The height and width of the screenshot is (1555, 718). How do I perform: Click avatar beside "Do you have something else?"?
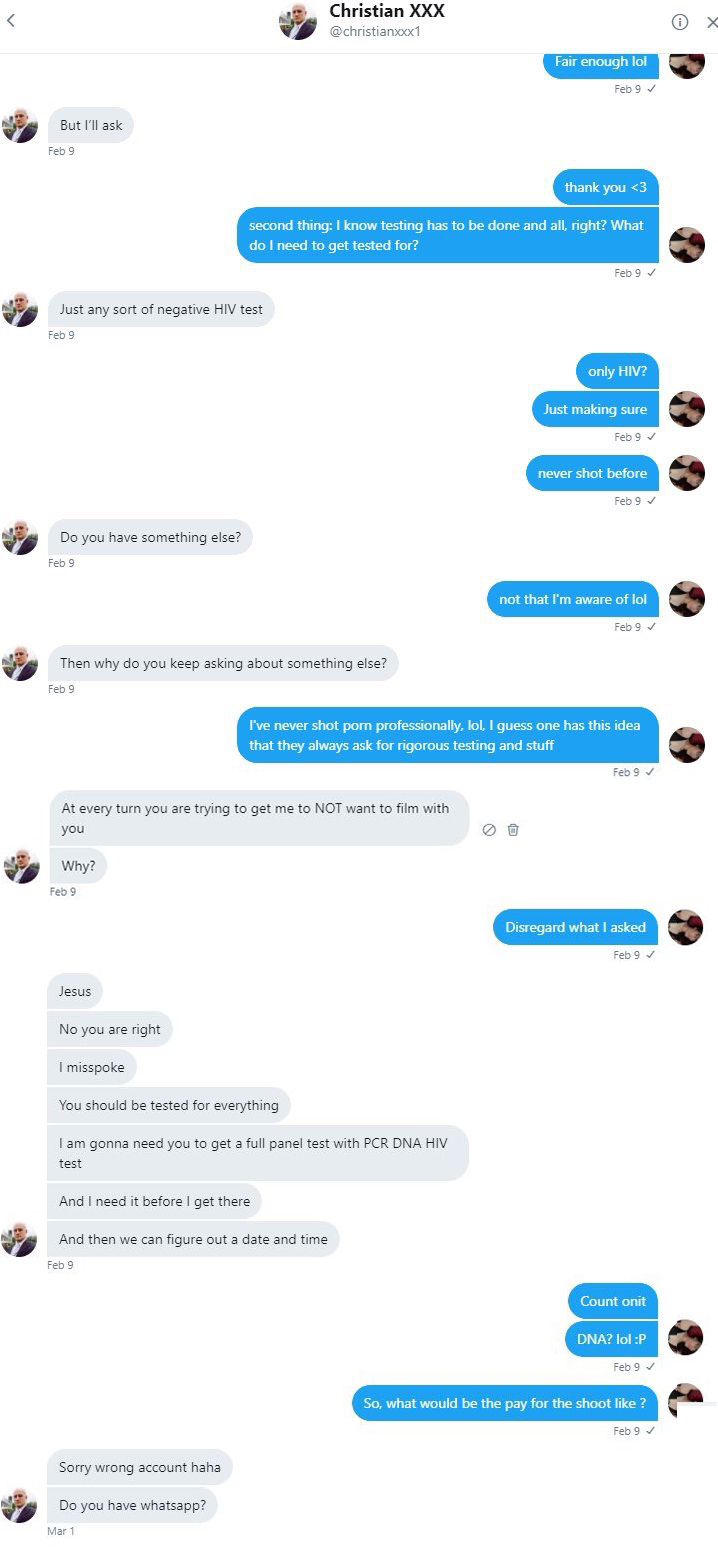point(20,537)
